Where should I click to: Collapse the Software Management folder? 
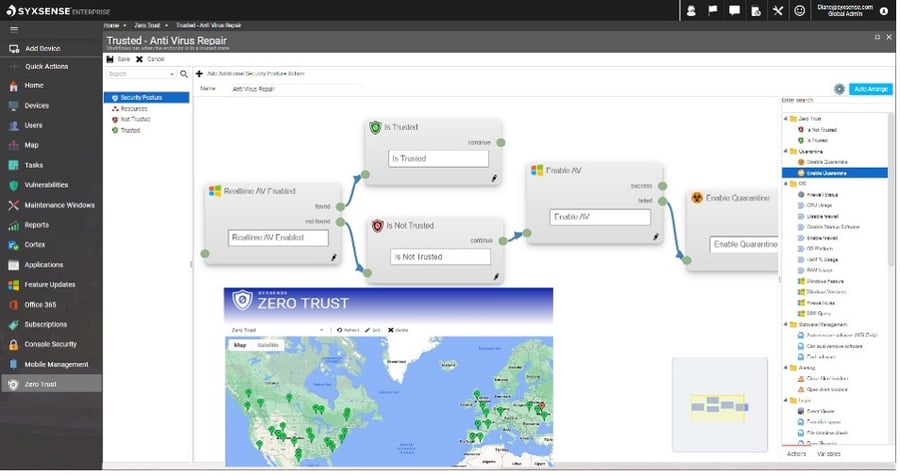point(786,325)
